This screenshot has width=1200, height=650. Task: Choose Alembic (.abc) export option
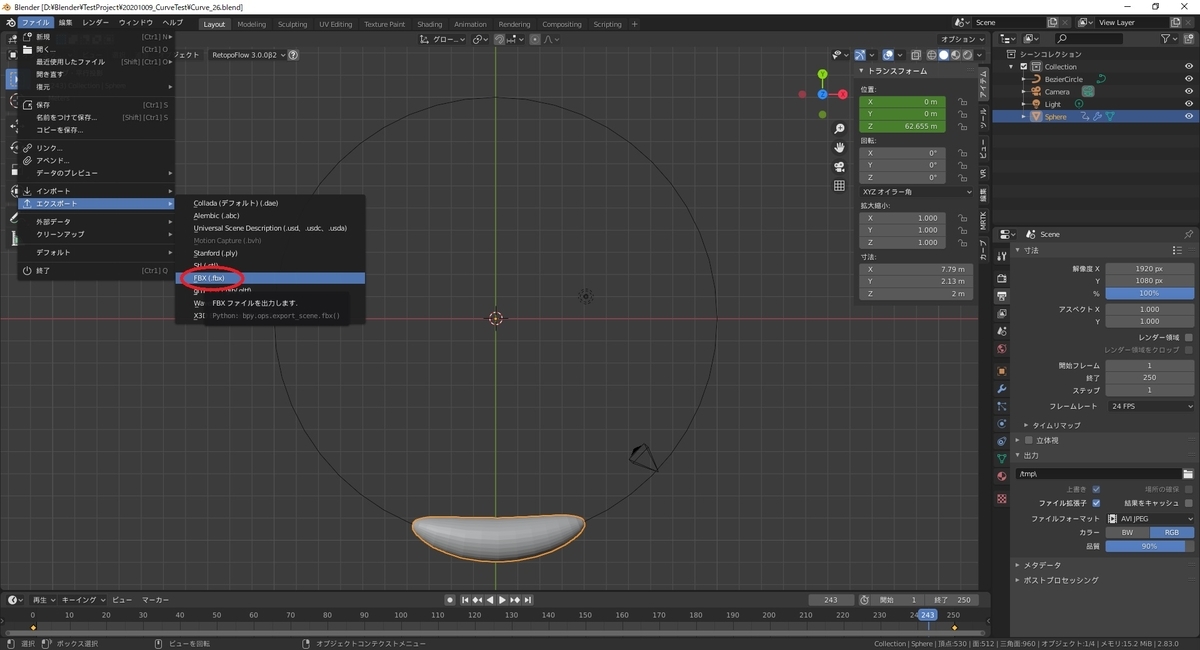click(x=271, y=216)
